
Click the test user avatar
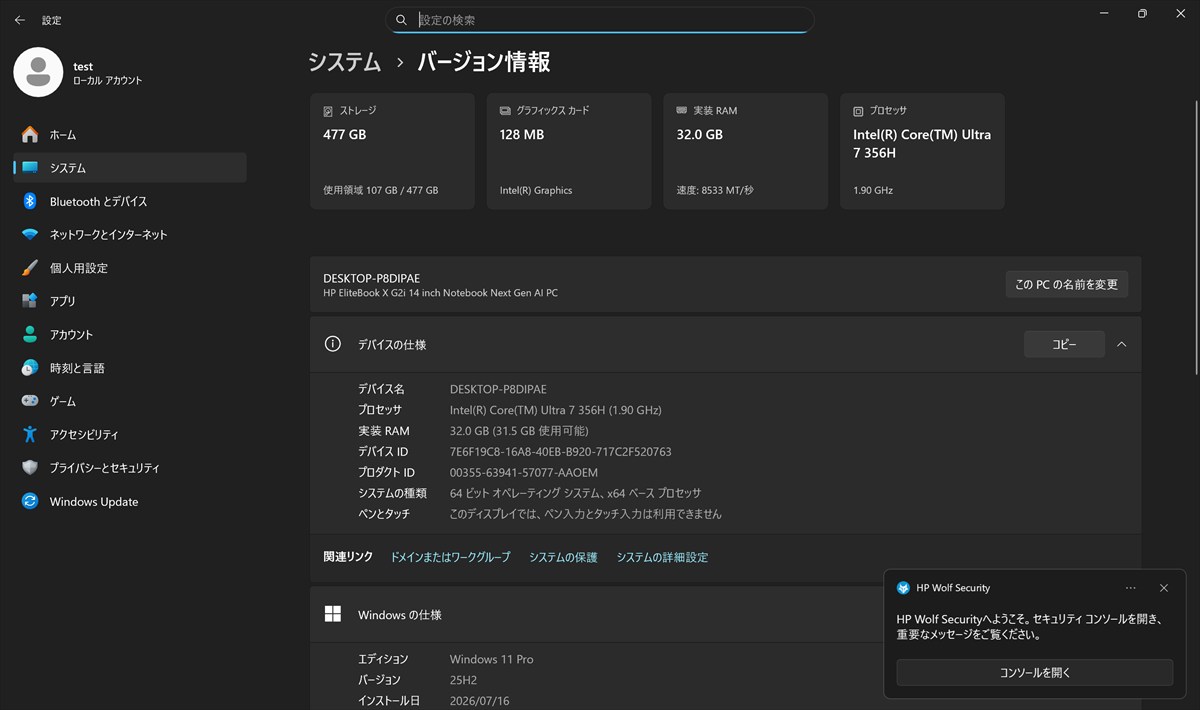pyautogui.click(x=38, y=72)
